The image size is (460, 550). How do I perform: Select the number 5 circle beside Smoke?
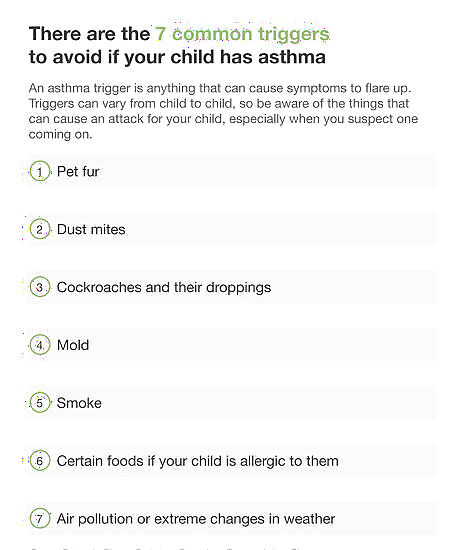[40, 402]
